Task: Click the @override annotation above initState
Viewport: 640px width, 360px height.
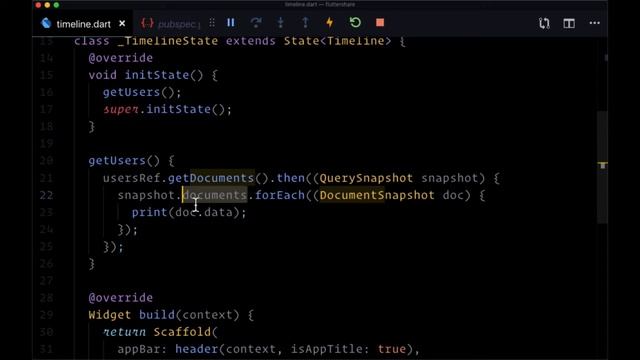Action: click(121, 58)
